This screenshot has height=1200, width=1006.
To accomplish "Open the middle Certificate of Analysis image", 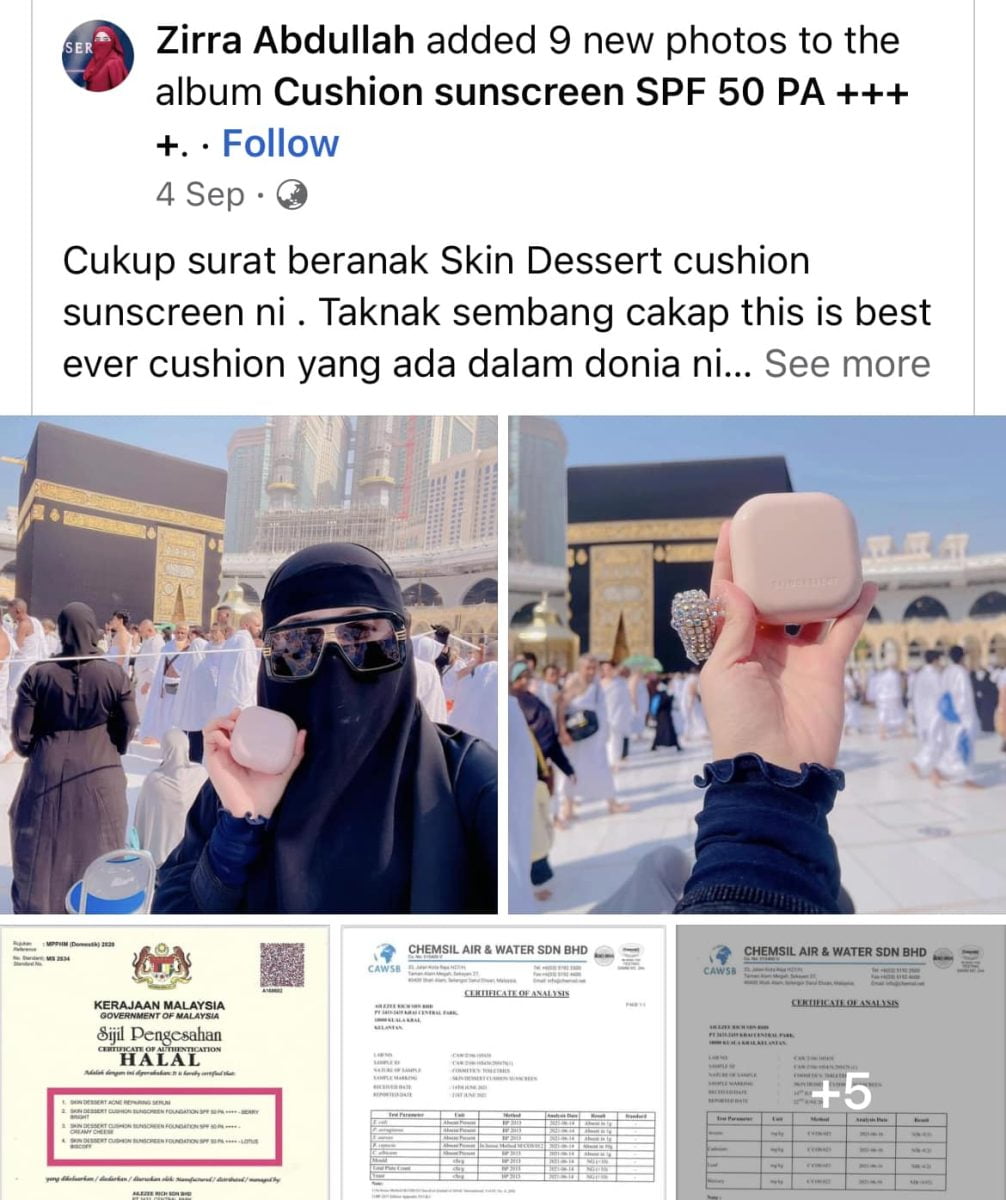I will 503,1061.
